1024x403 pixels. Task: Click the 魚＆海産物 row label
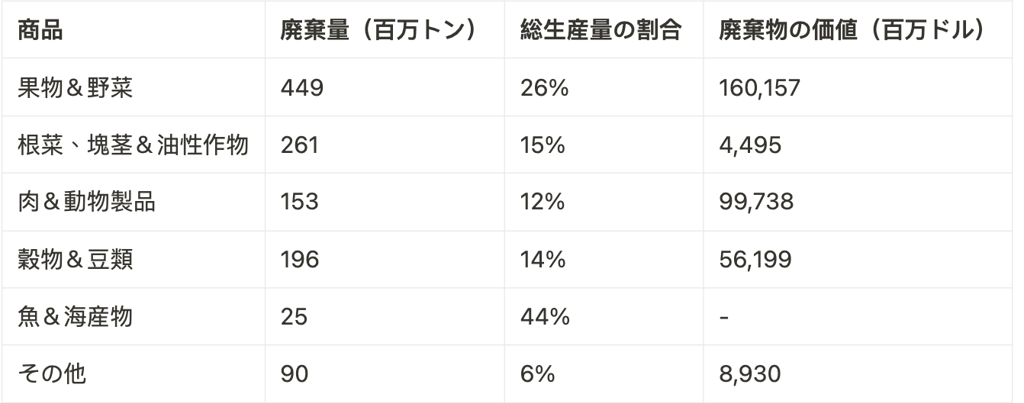[75, 317]
